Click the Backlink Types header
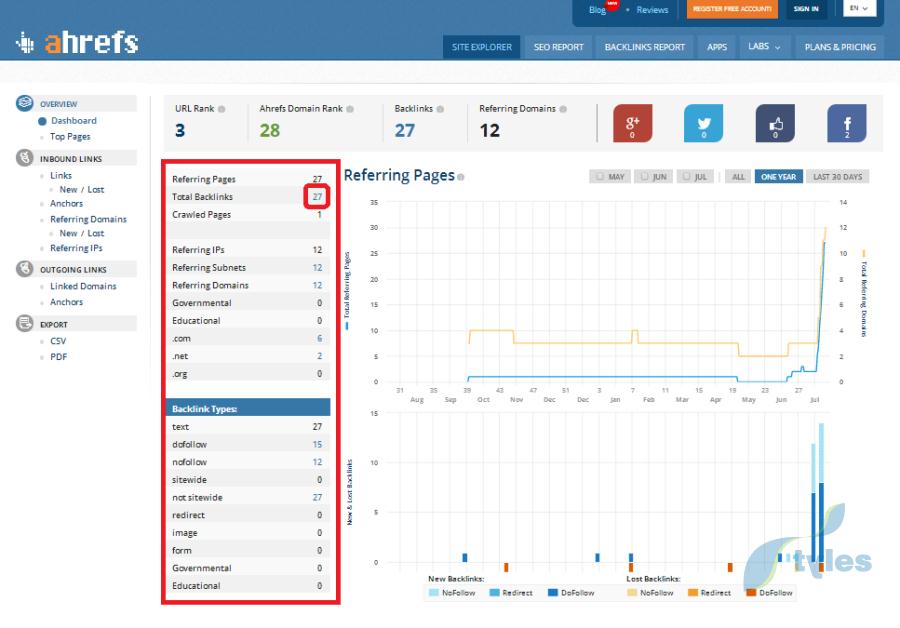 click(248, 409)
